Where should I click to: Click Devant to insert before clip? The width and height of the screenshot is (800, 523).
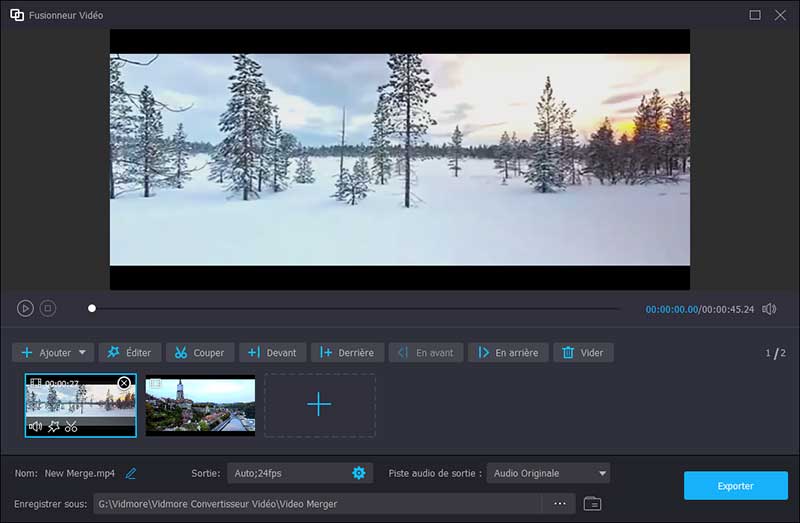272,353
